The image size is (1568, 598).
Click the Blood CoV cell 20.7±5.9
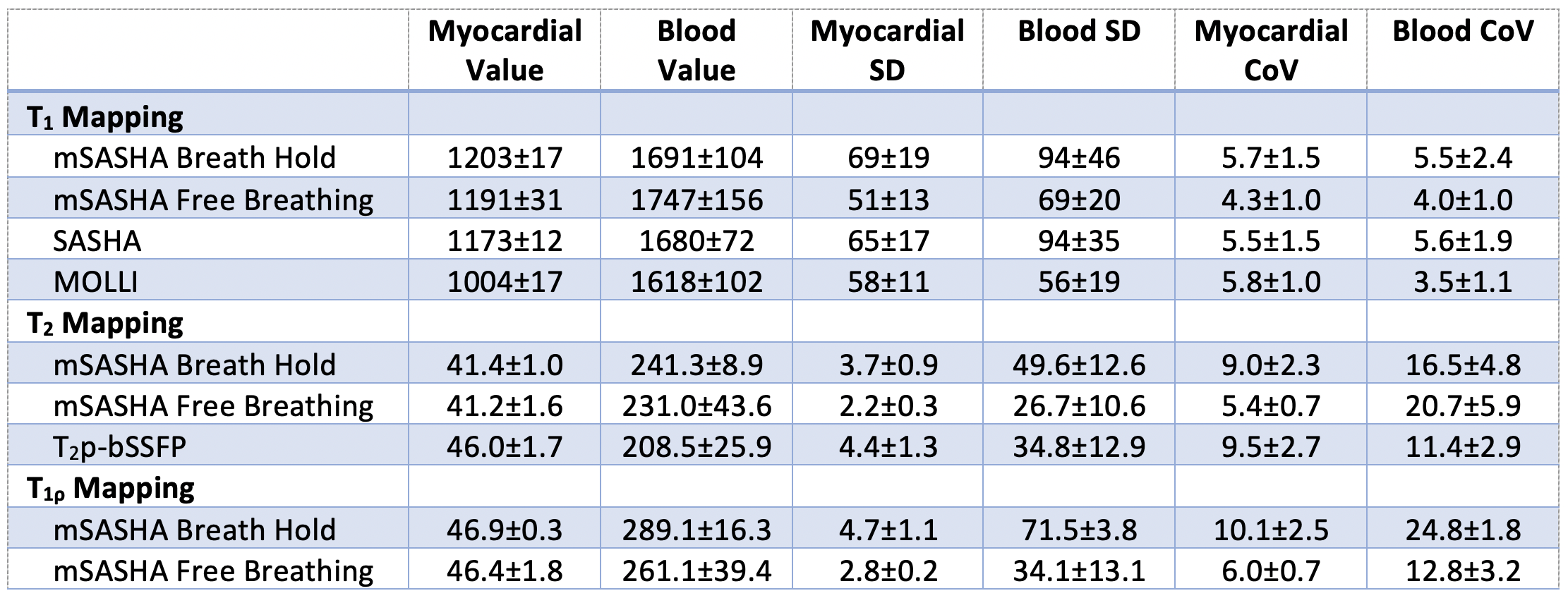(x=1462, y=405)
